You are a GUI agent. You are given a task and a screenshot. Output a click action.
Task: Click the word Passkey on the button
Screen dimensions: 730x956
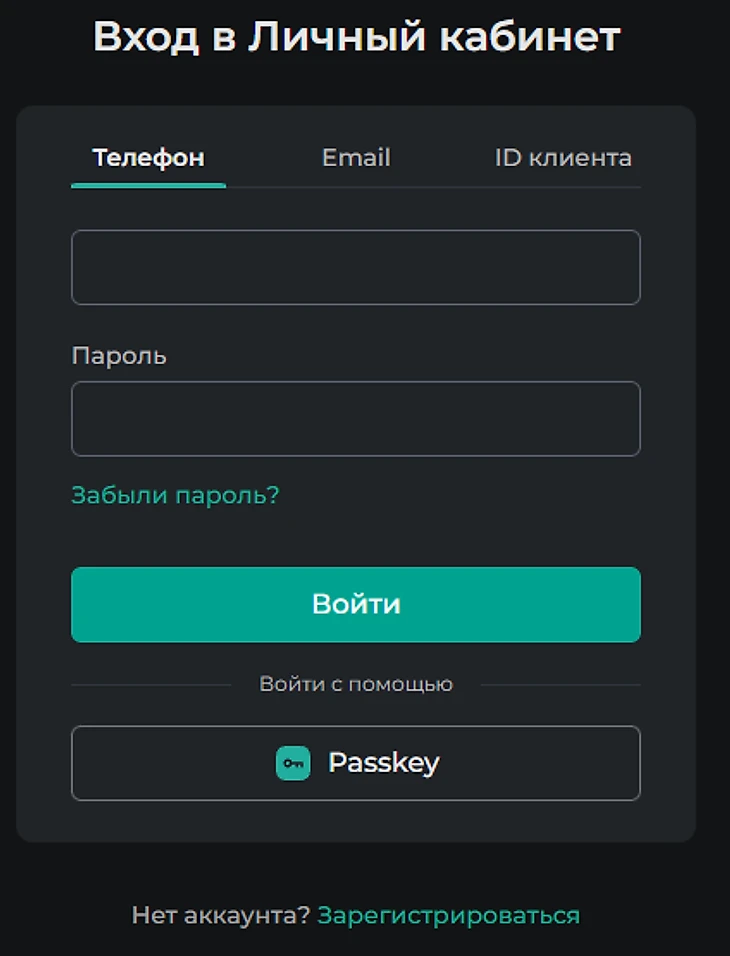coord(383,763)
